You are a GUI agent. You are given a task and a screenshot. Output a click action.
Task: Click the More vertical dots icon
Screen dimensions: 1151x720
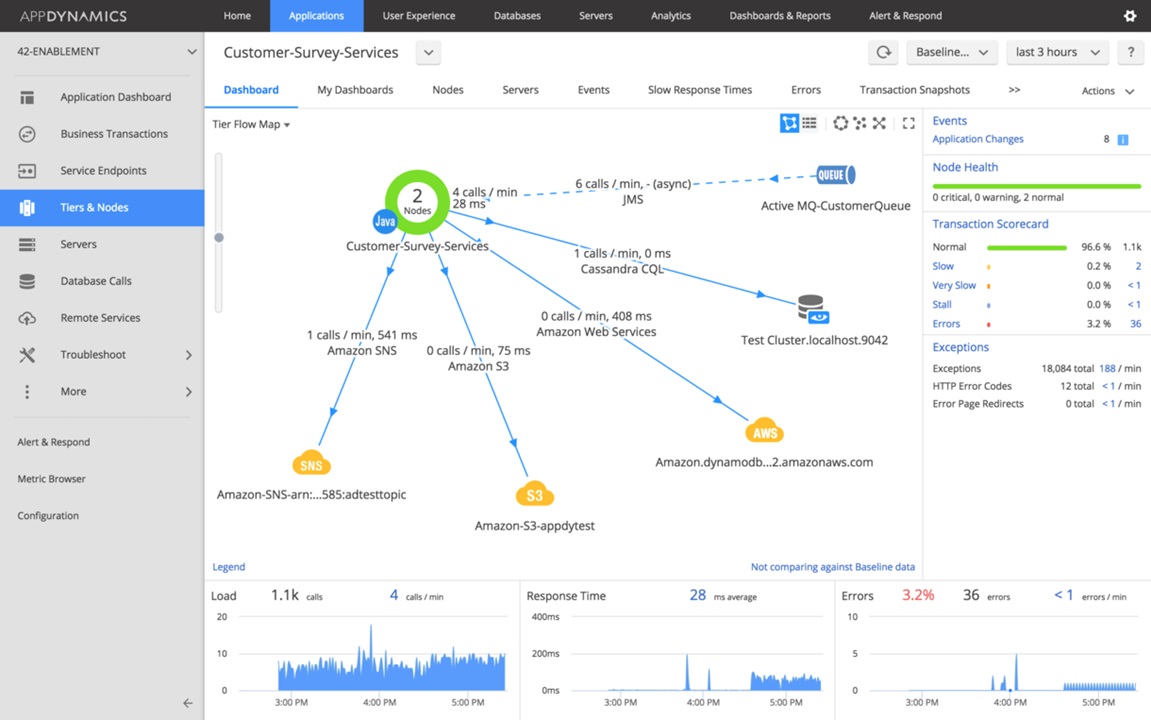[27, 391]
